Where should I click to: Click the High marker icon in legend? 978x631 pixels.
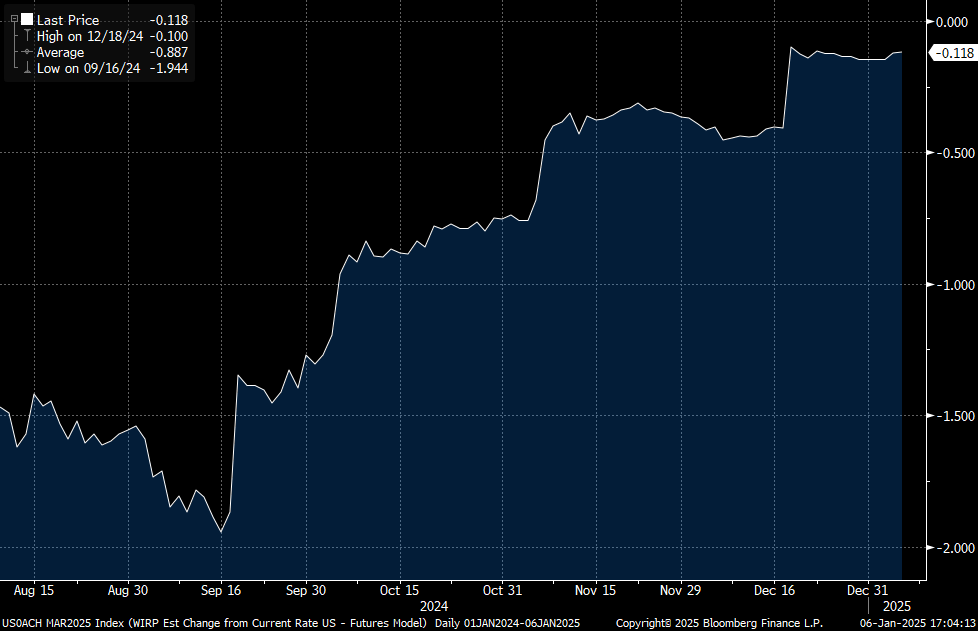pyautogui.click(x=26, y=36)
